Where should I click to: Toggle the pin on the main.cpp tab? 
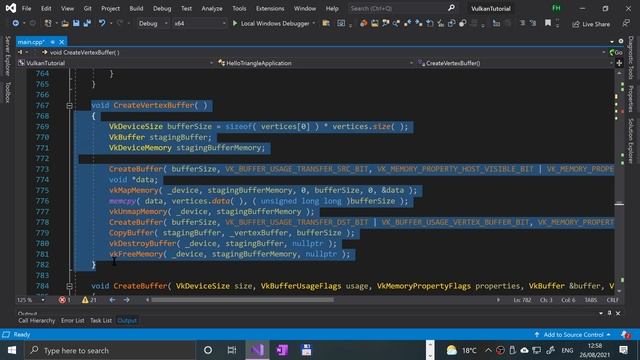53,42
